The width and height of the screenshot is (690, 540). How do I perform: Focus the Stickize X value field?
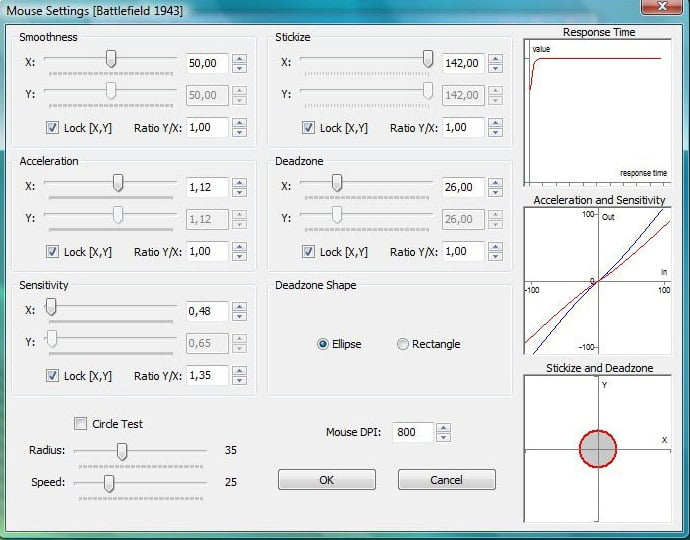point(463,63)
